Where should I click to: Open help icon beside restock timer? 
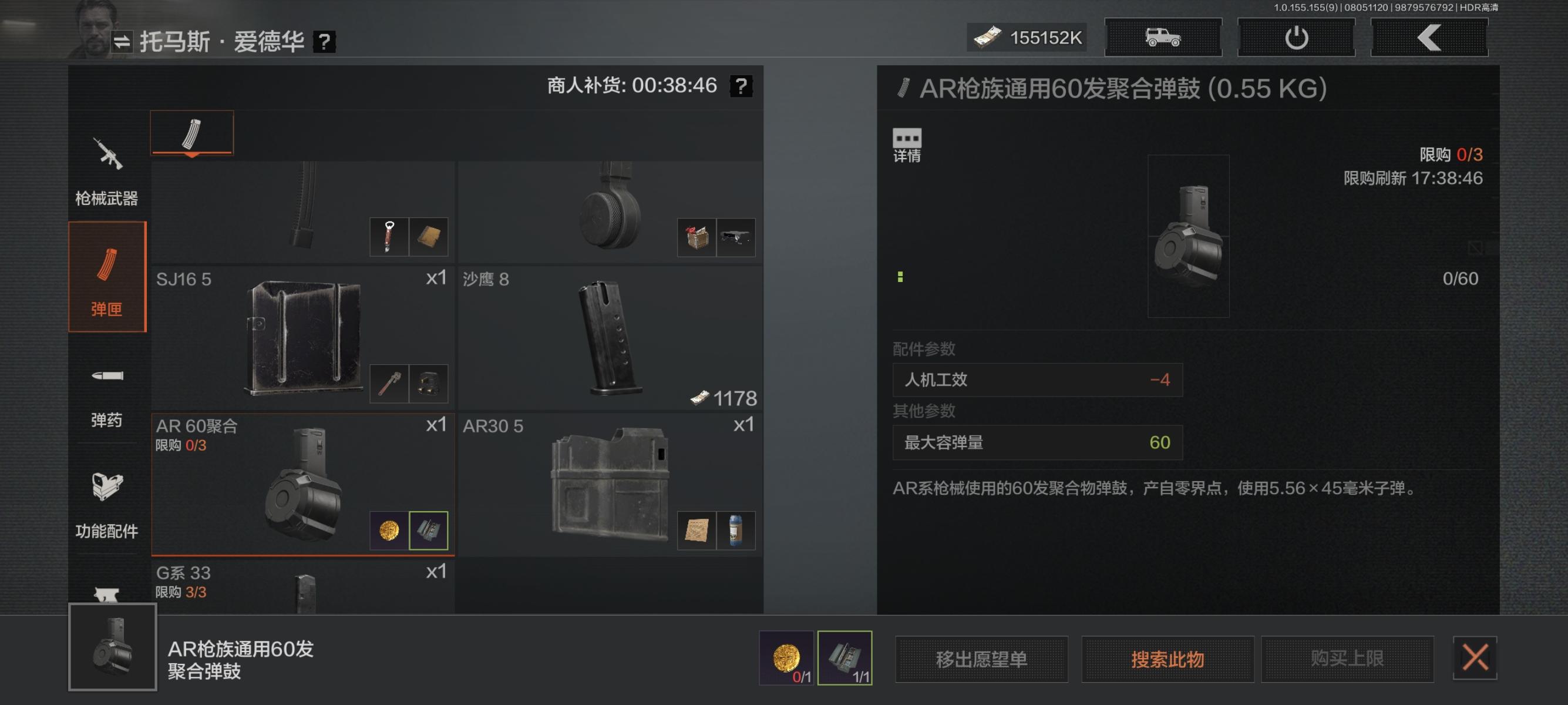click(741, 86)
